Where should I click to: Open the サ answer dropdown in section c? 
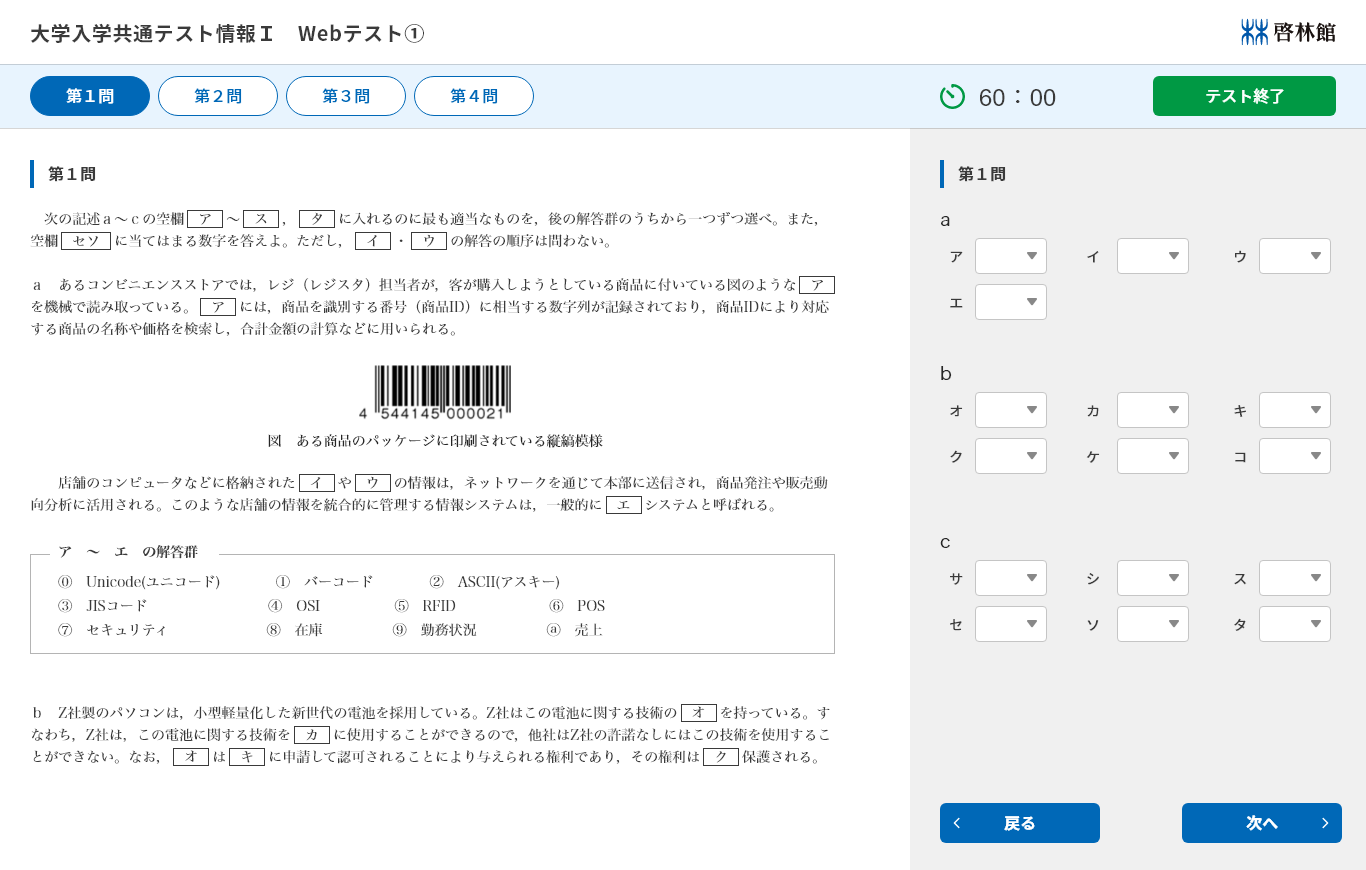(x=1010, y=578)
